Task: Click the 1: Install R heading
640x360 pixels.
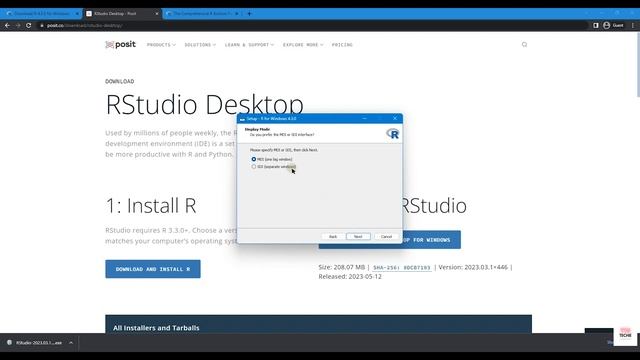Action: pos(151,205)
